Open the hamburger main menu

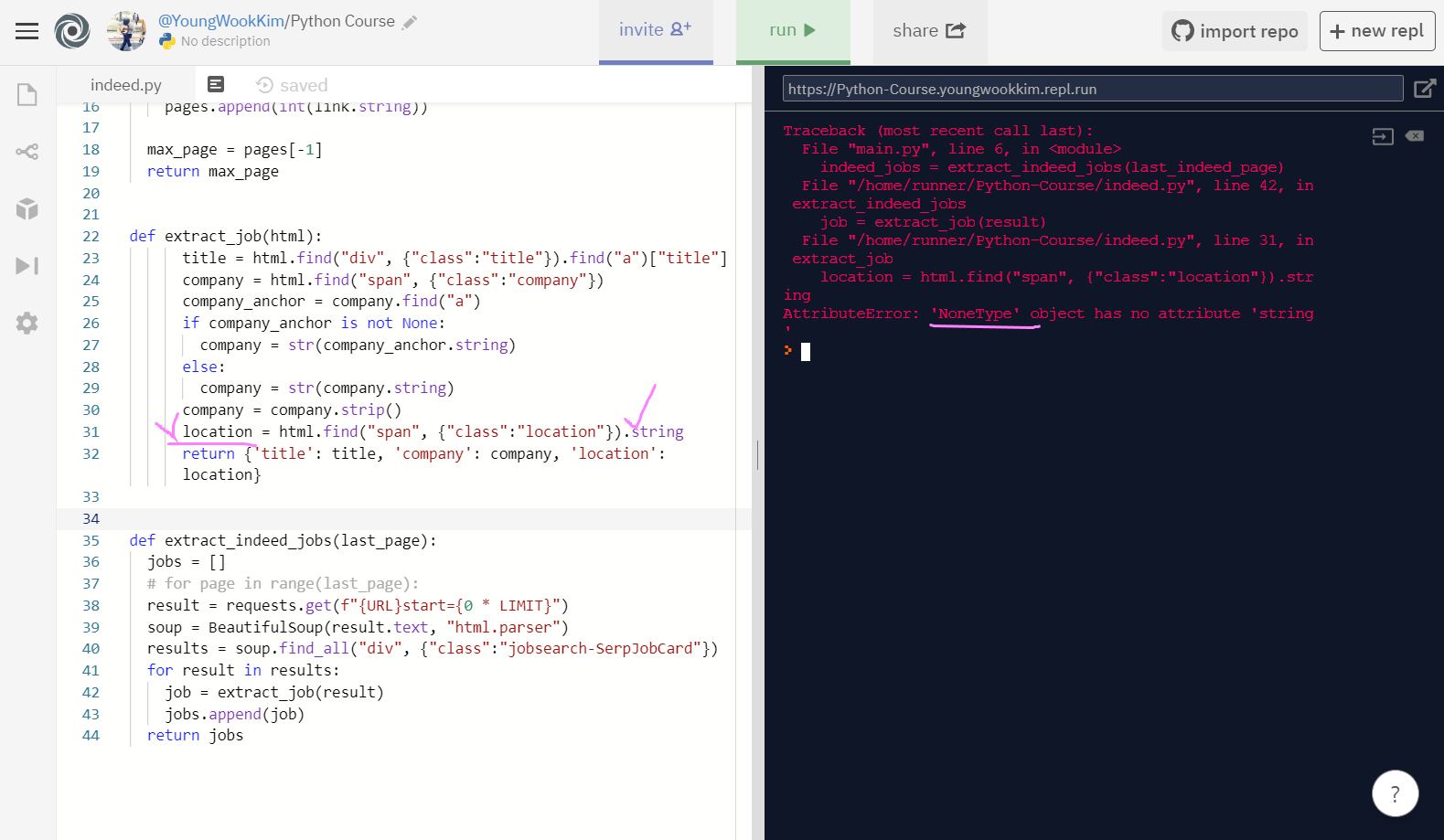[x=27, y=31]
